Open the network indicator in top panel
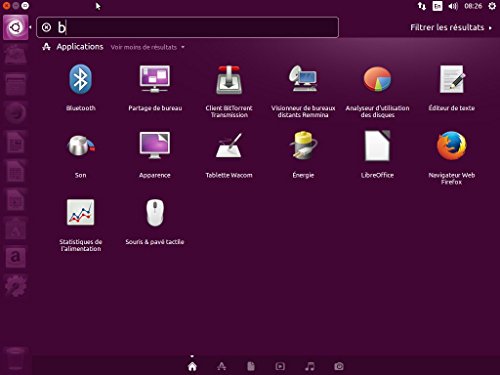 (x=422, y=6)
